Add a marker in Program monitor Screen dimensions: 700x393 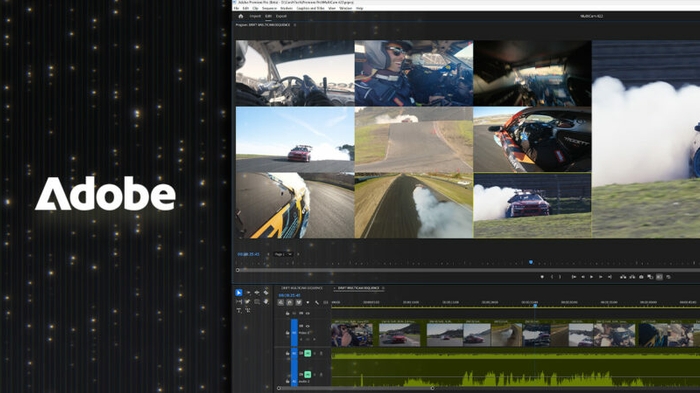pyautogui.click(x=542, y=277)
